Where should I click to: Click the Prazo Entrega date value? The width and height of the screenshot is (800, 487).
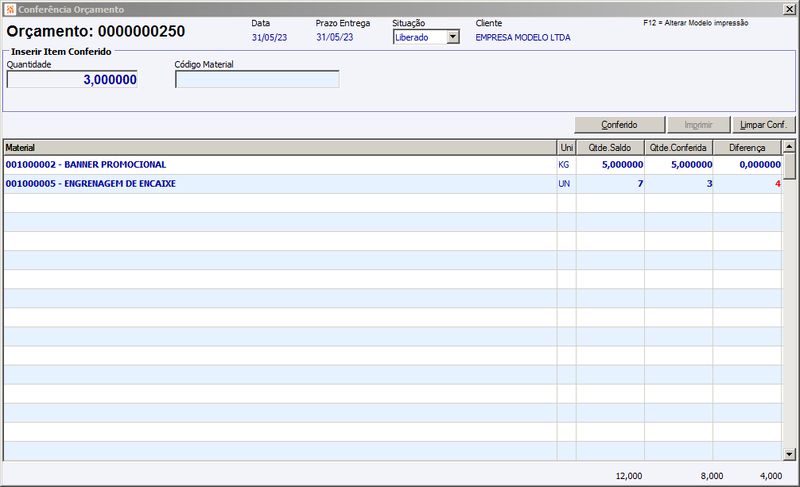click(x=335, y=37)
